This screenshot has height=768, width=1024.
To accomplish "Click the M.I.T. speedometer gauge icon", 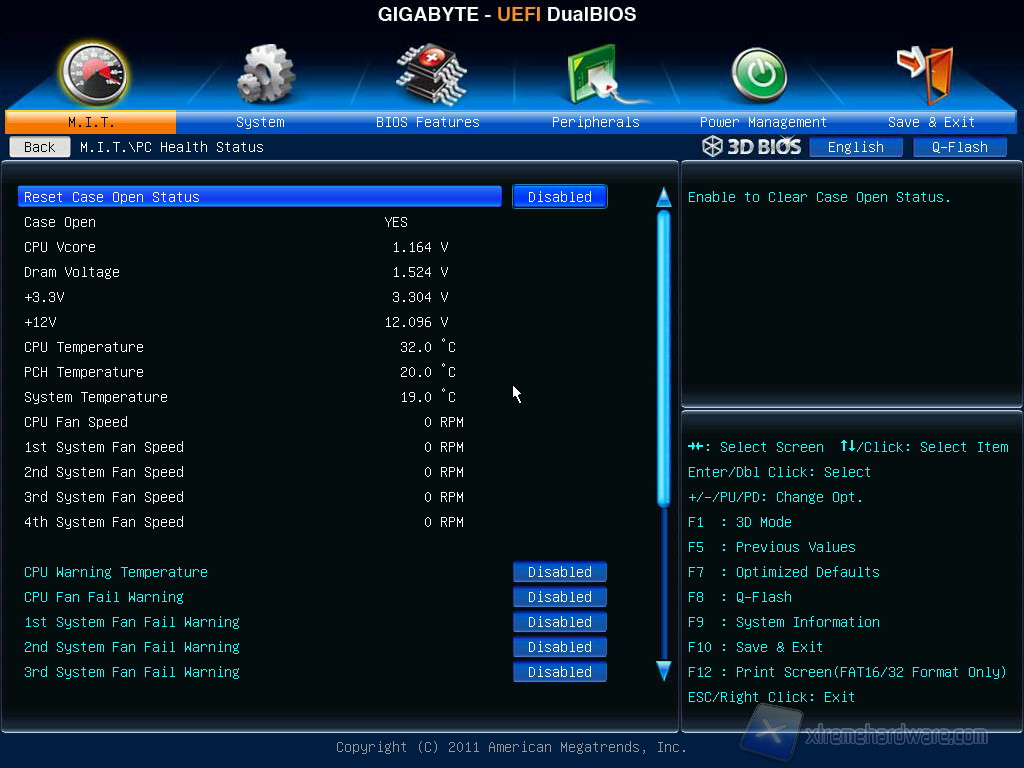I will point(92,74).
